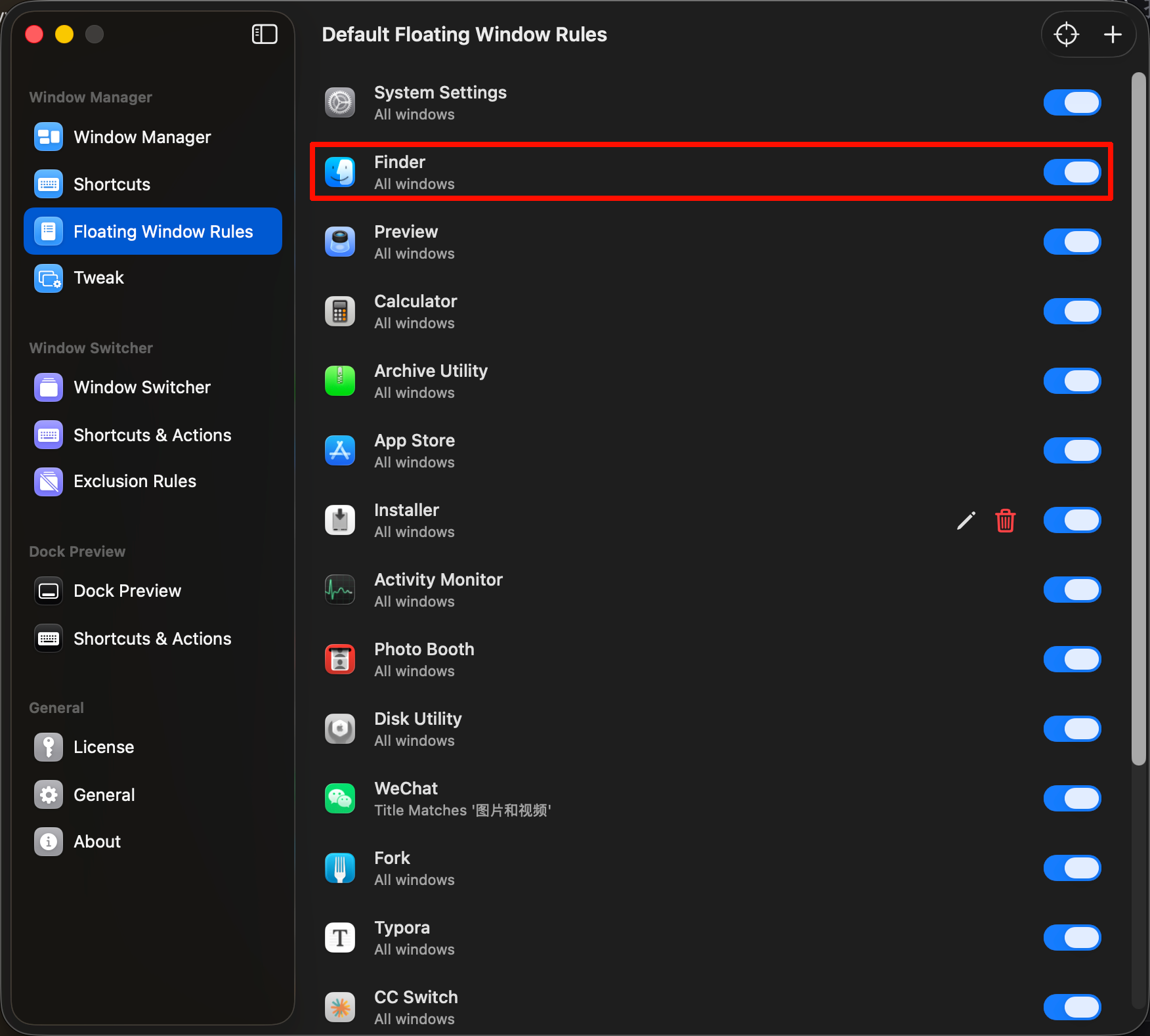Image resolution: width=1150 pixels, height=1036 pixels.
Task: Open Window Manager in the sidebar
Action: pyautogui.click(x=153, y=137)
